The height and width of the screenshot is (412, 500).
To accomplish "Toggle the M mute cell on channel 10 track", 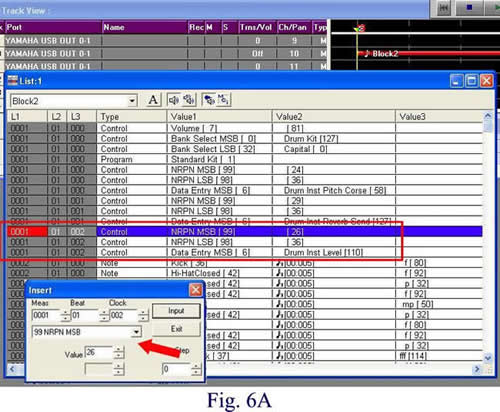I will (213, 54).
